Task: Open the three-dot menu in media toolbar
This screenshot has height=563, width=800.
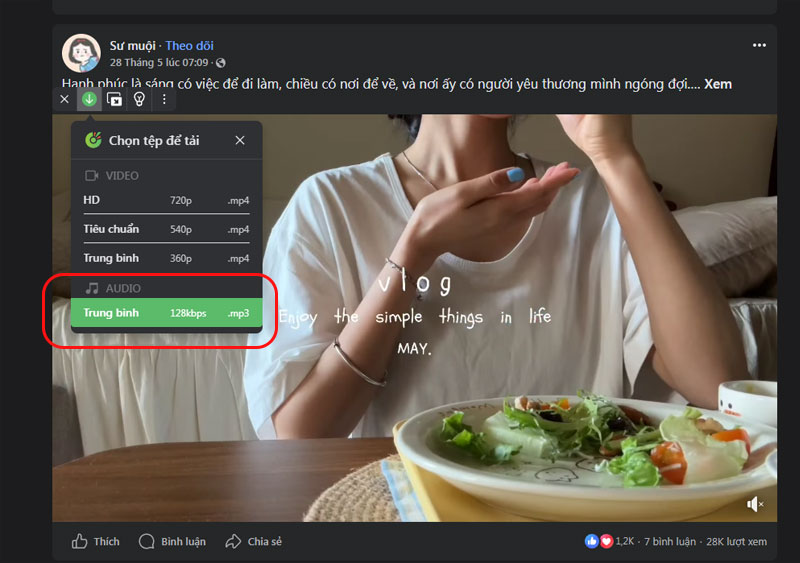Action: (164, 99)
